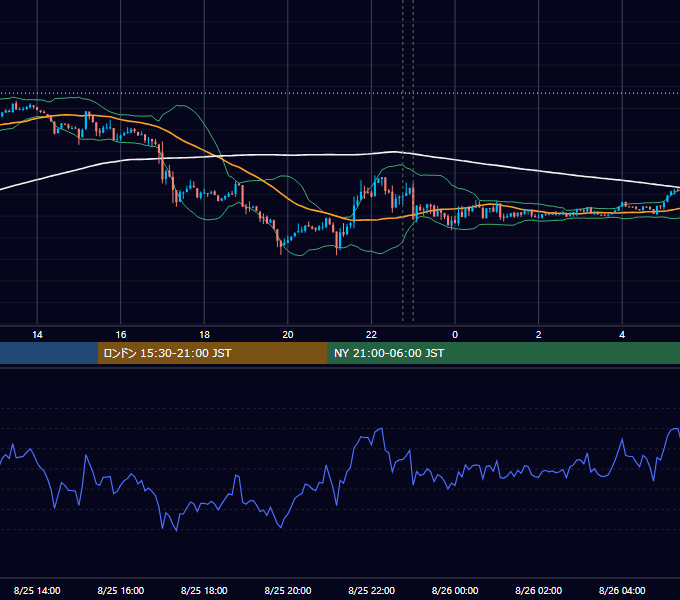680x600 pixels.
Task: Click hour label 2 on chart axis
Action: coord(539,335)
